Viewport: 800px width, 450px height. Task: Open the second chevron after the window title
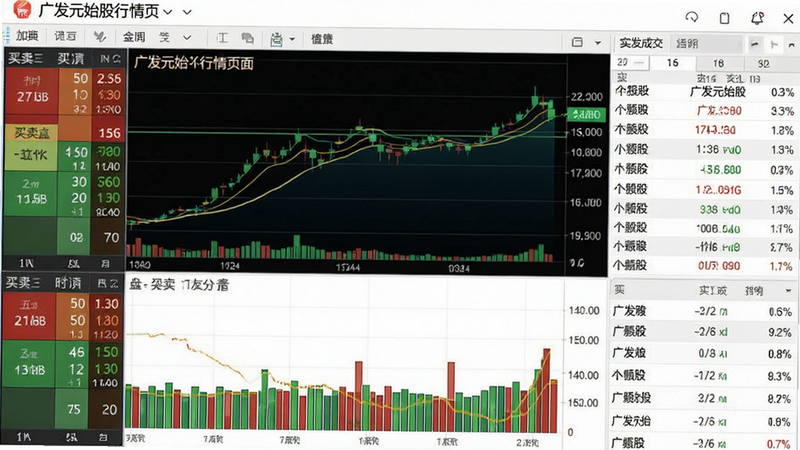(x=187, y=11)
